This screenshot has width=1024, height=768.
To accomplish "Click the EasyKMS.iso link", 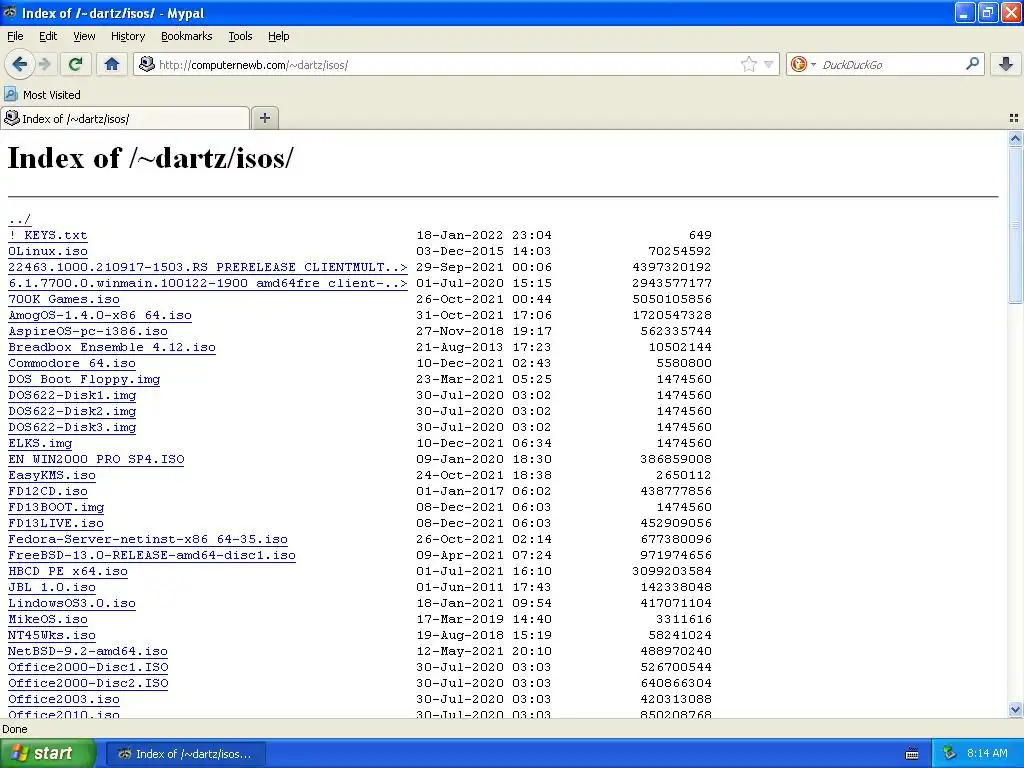I will click(52, 475).
